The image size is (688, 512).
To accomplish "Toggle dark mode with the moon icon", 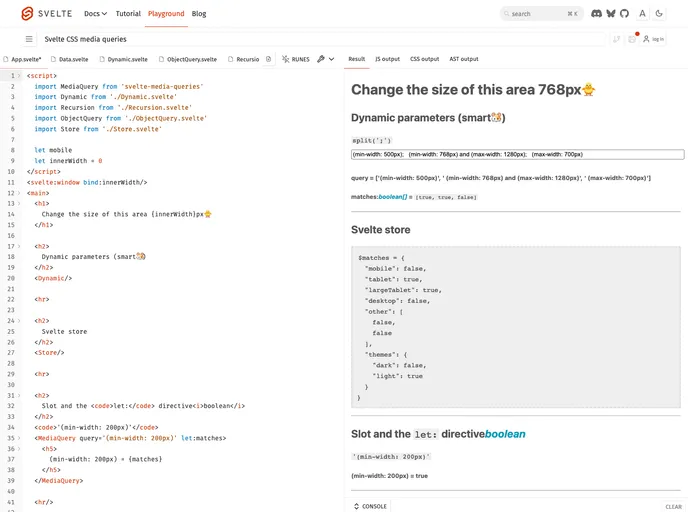I will point(659,14).
